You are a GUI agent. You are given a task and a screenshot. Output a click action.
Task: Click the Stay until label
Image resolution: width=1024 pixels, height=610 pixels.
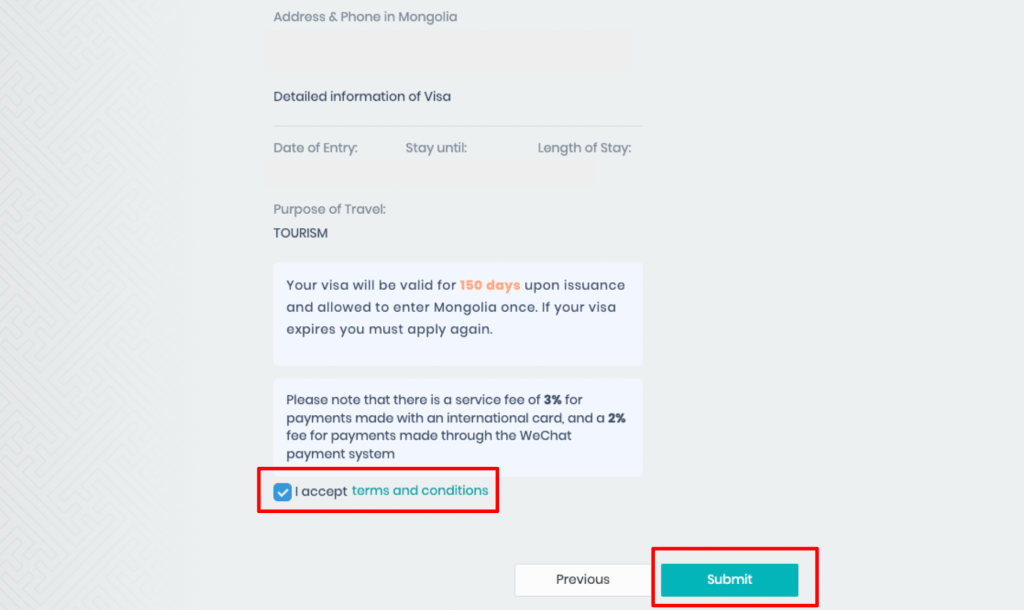(436, 148)
